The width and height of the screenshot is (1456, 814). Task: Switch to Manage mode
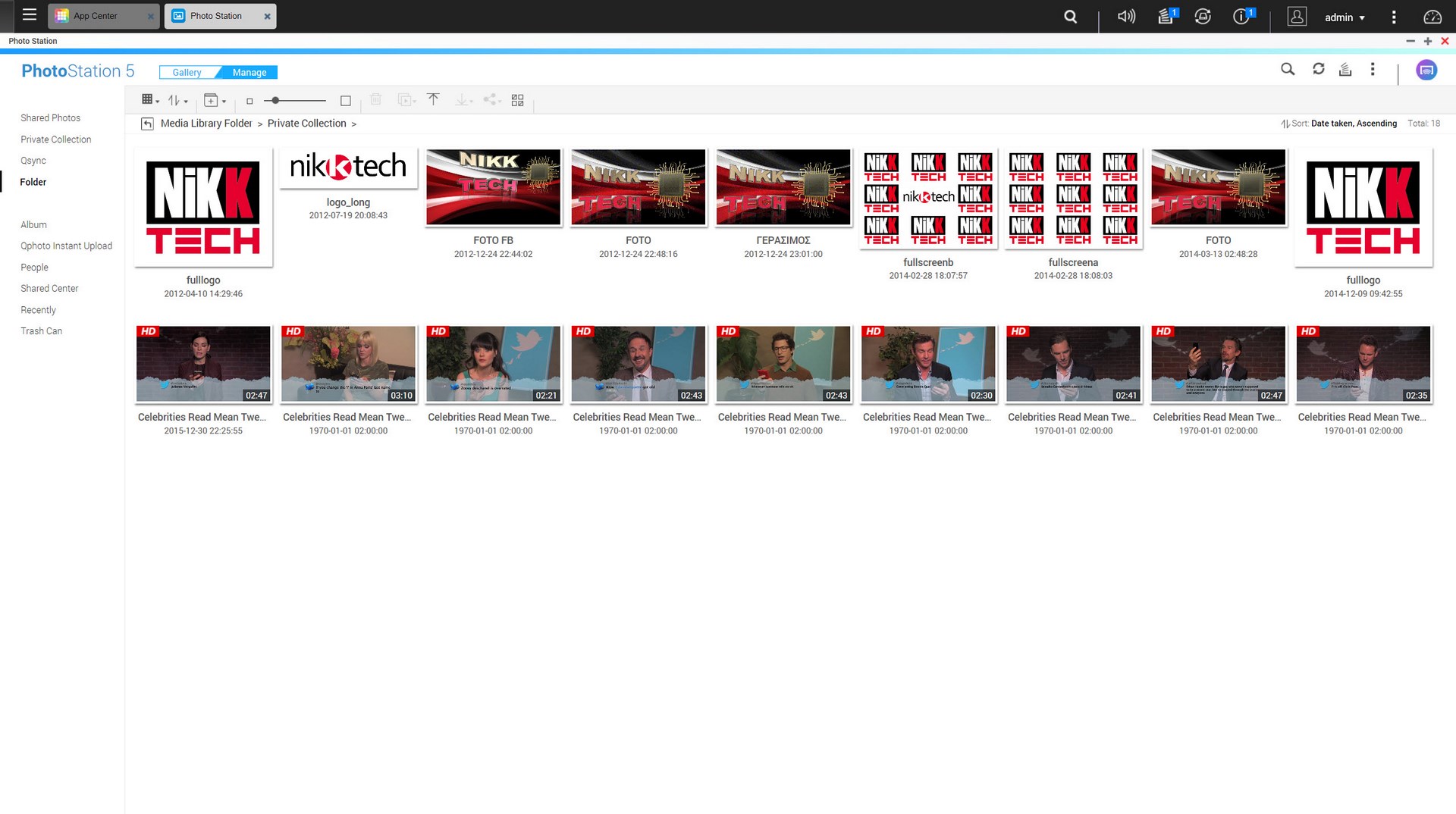tap(249, 72)
